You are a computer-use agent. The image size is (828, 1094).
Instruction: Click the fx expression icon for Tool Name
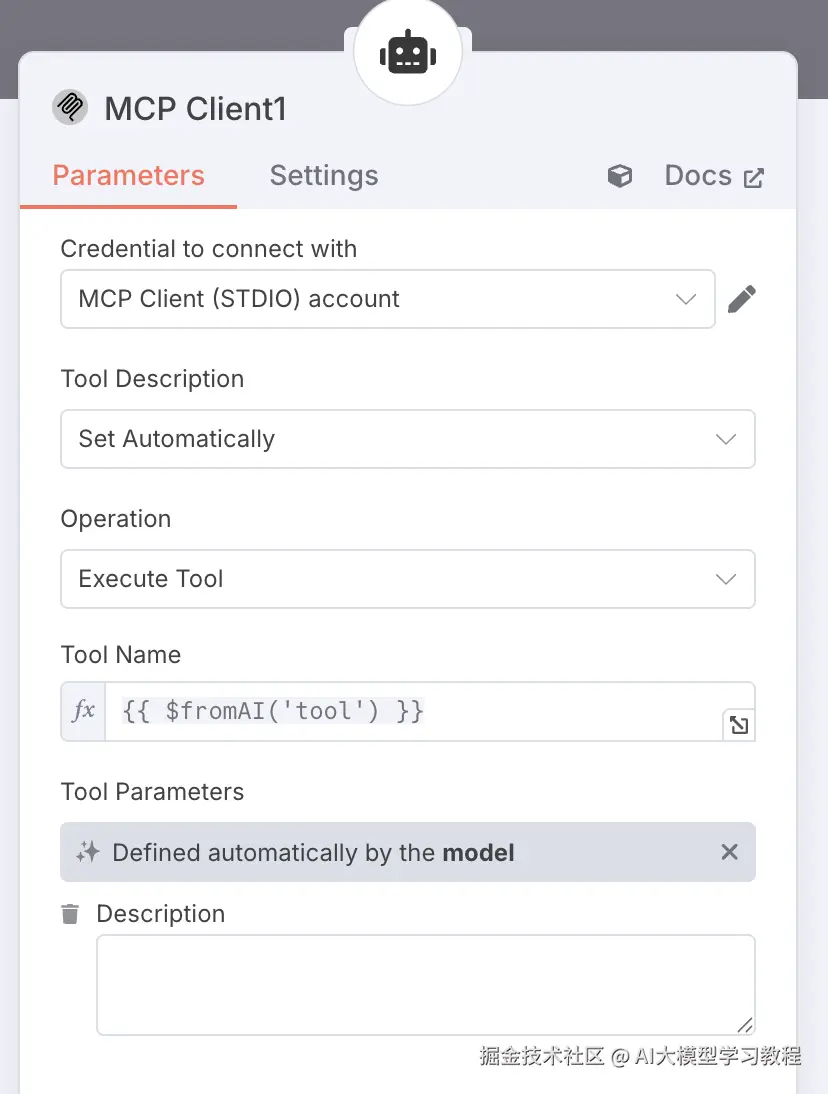tap(83, 711)
